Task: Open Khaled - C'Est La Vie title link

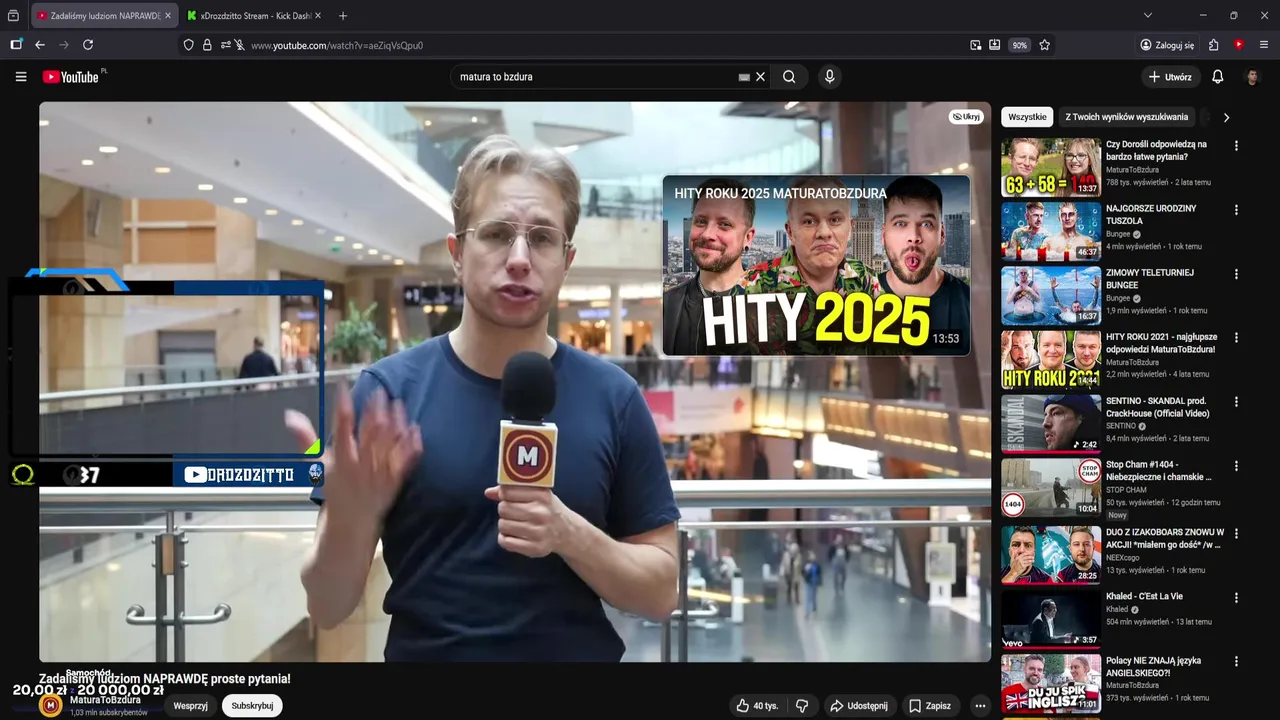Action: point(1144,596)
